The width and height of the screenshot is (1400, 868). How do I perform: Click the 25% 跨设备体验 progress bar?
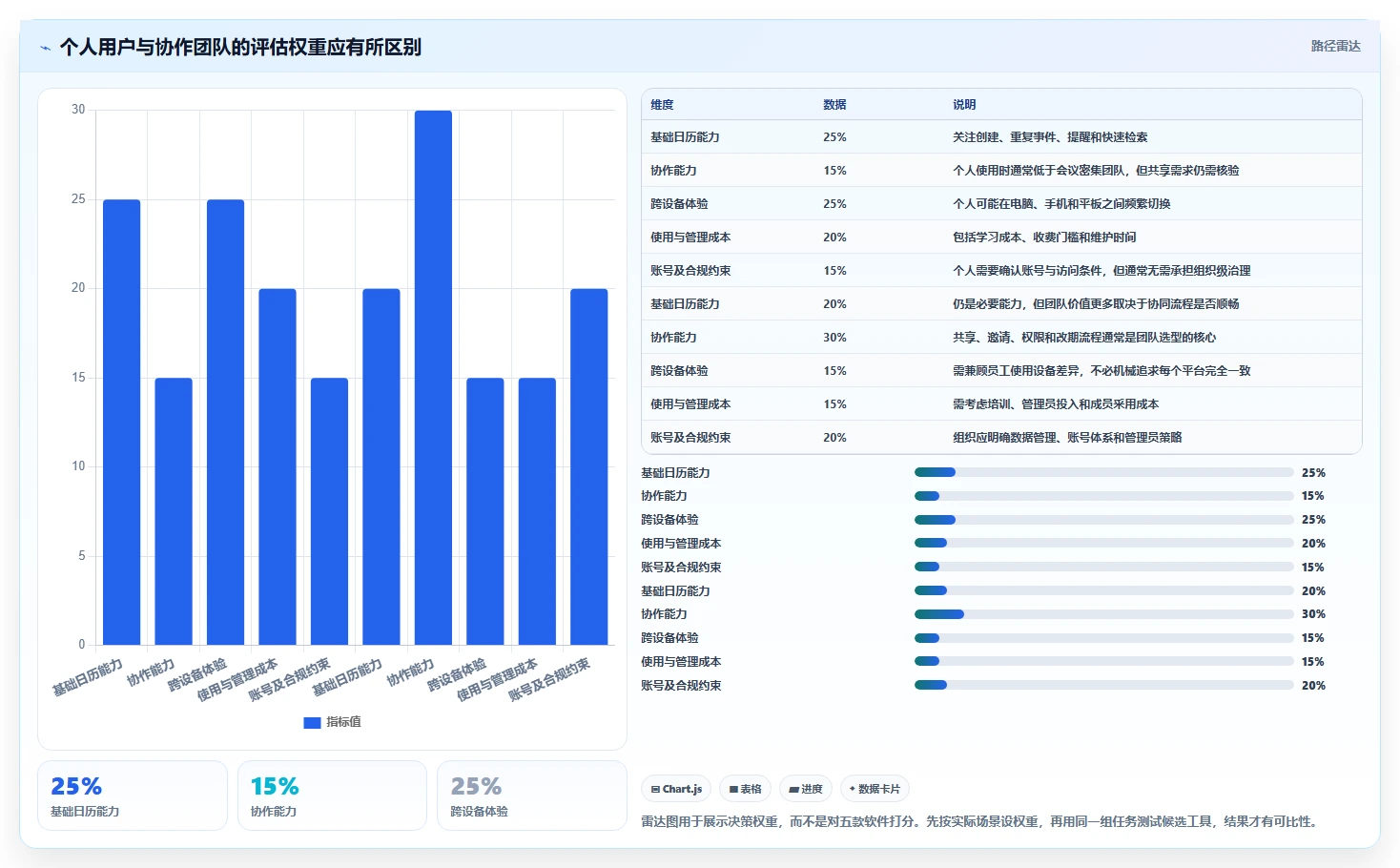pos(1103,520)
